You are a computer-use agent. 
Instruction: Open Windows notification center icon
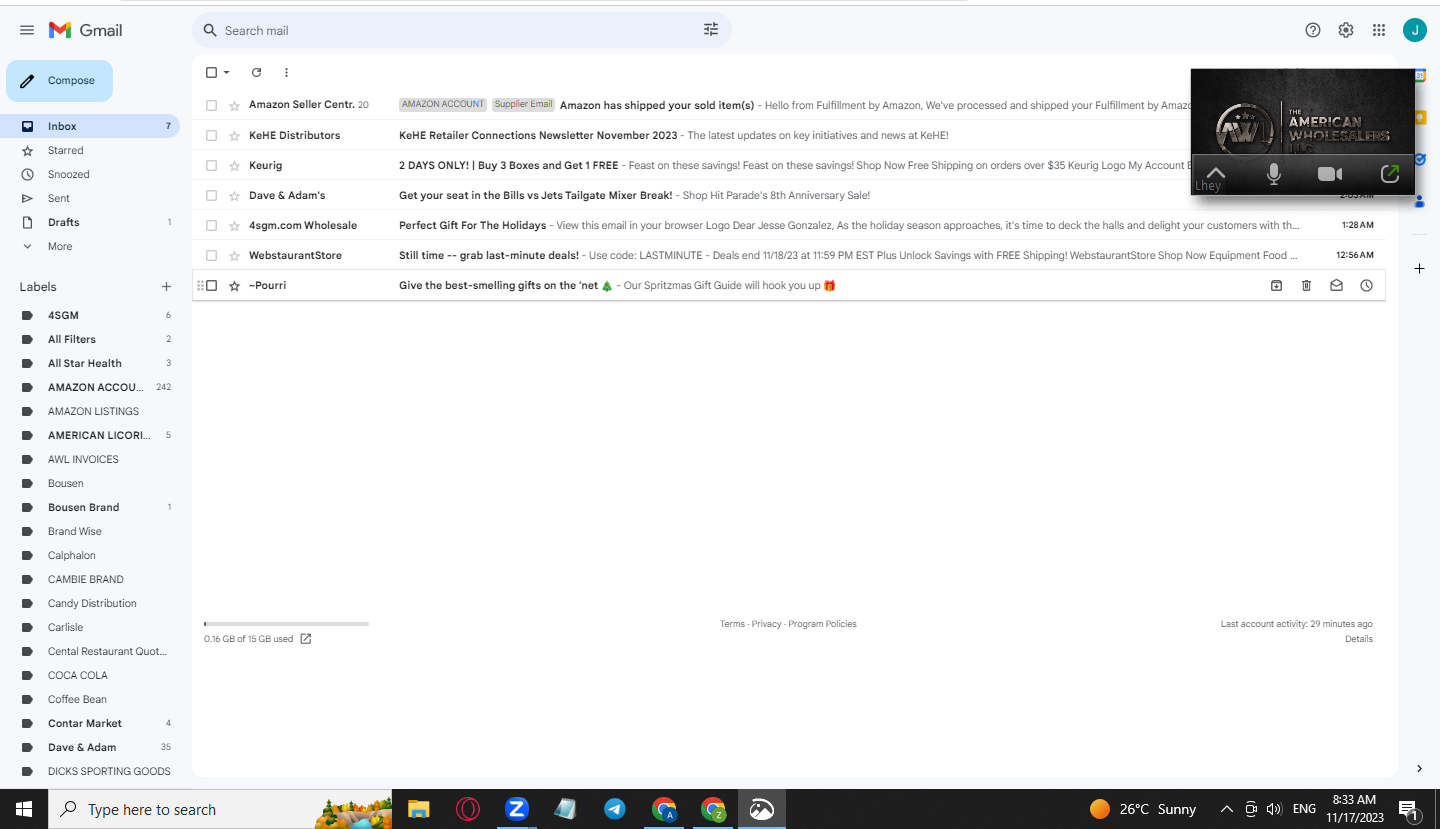[x=1408, y=809]
